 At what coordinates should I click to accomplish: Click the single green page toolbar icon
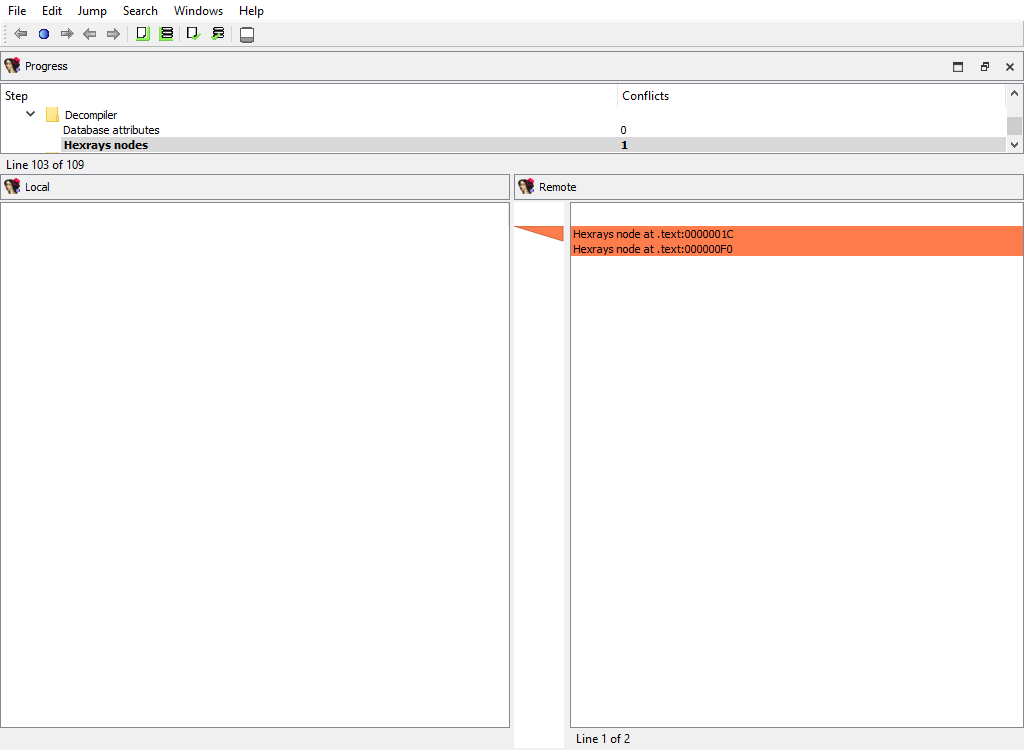point(142,34)
